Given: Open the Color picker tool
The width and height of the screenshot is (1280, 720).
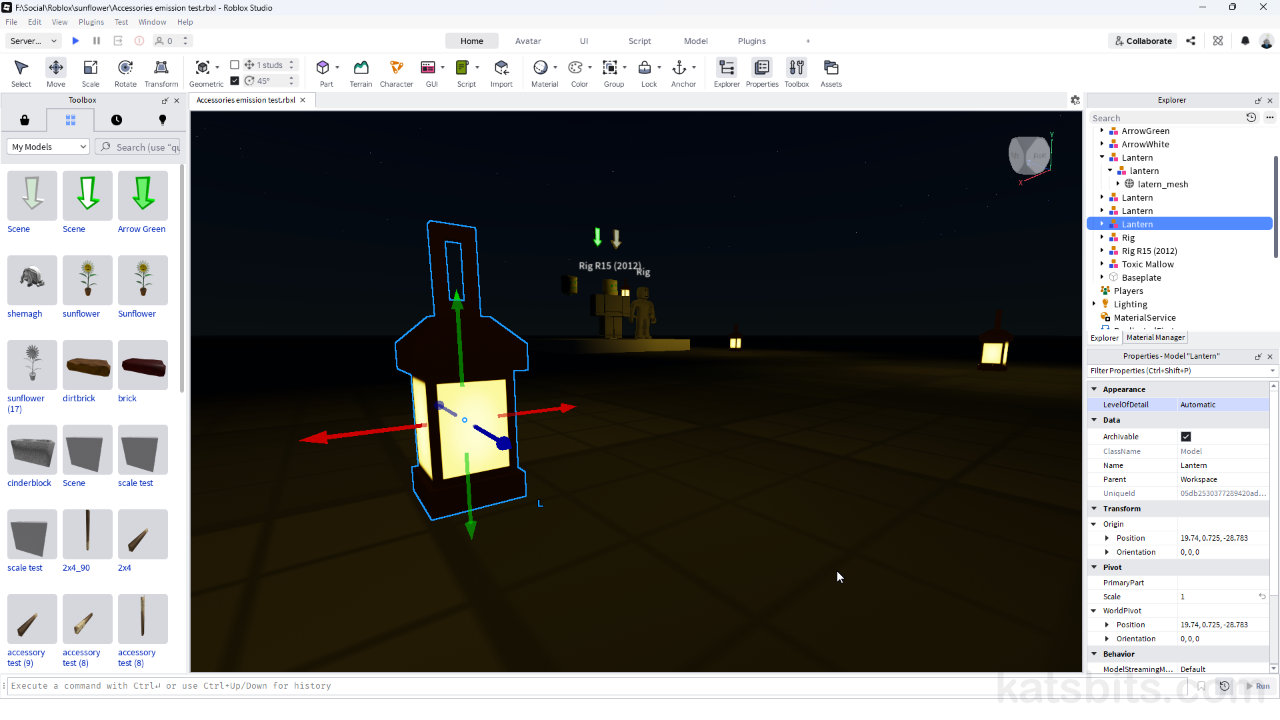Looking at the screenshot, I should pos(575,68).
